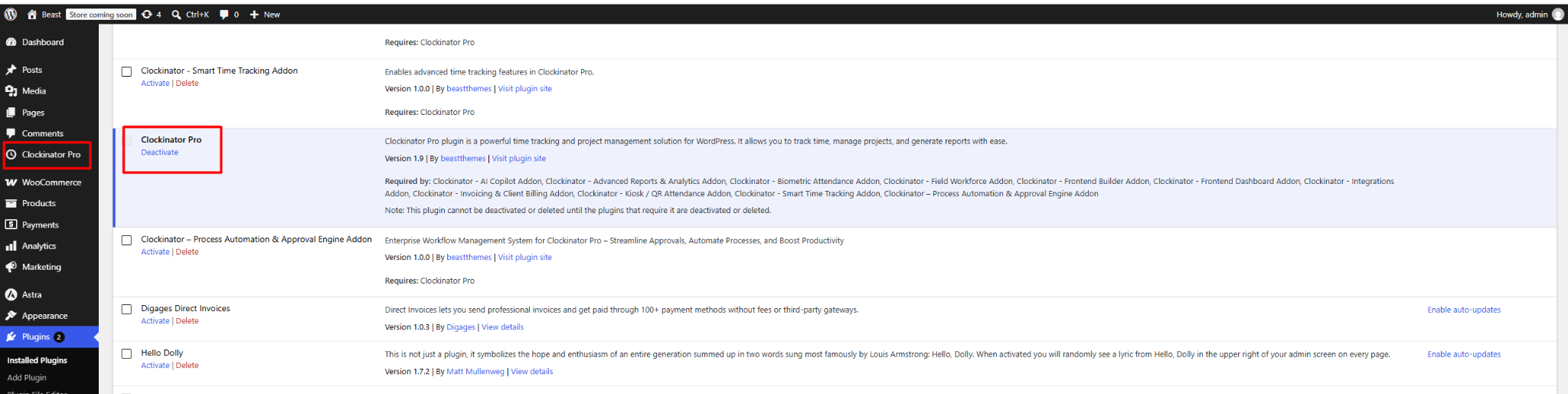Delete the Smart Time Tracking Addon
Viewport: 1568px width, 394px height.
pyautogui.click(x=187, y=84)
